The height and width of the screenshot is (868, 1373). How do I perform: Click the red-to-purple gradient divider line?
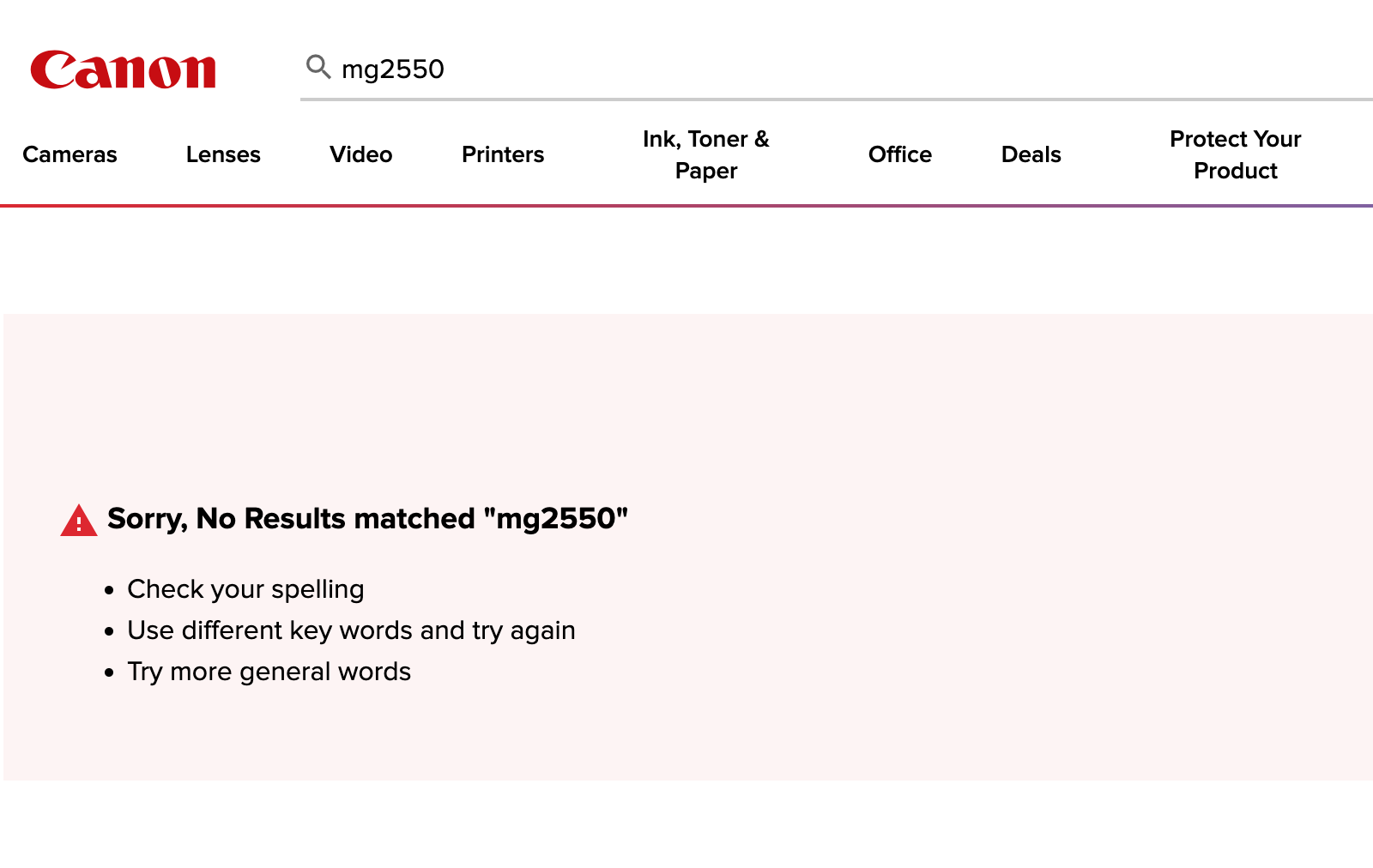coord(686,206)
